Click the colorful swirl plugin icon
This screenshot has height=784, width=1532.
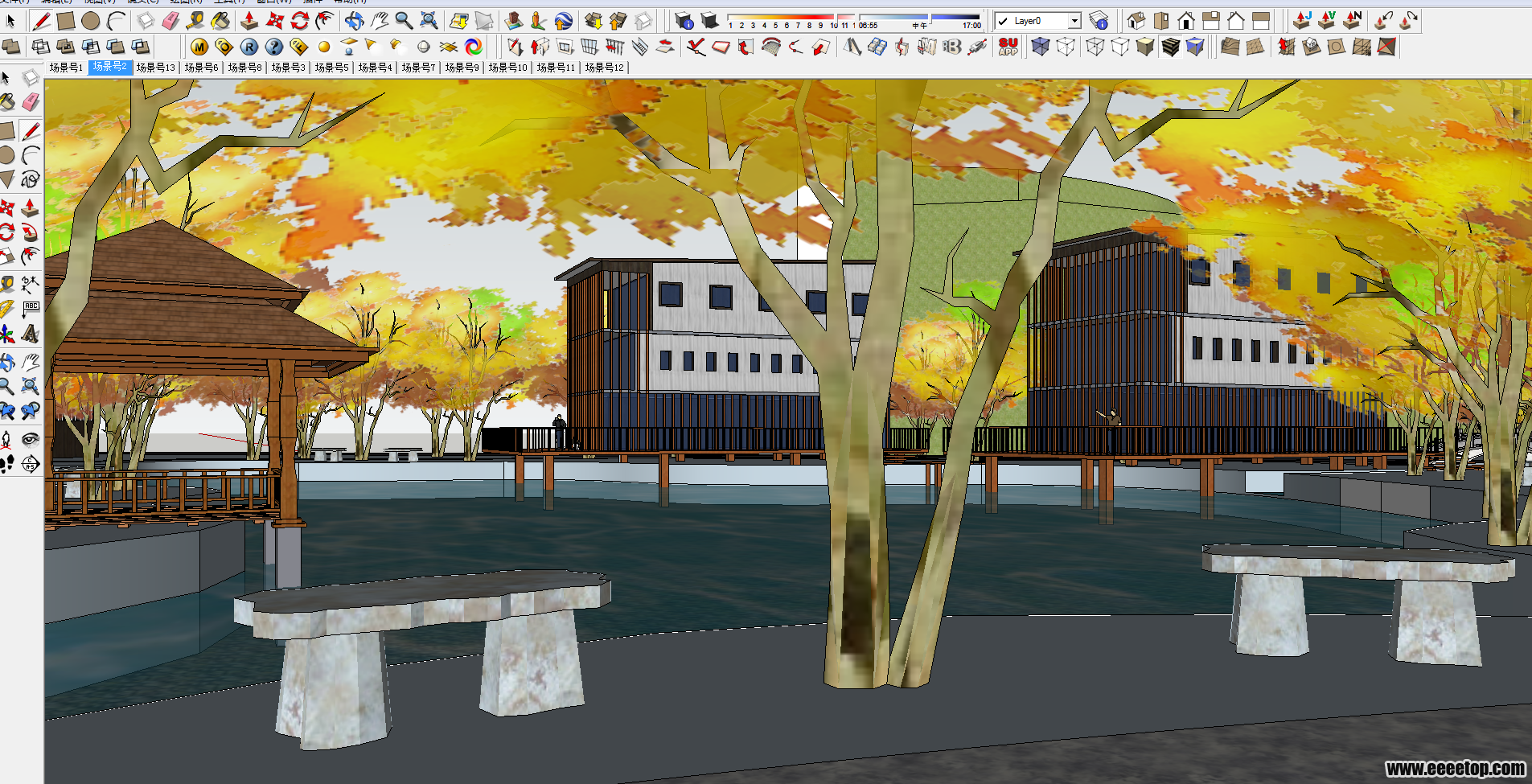[x=474, y=47]
